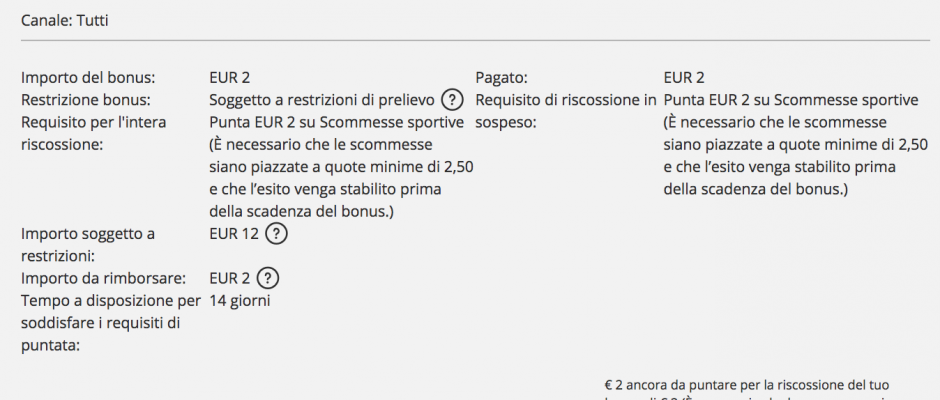Click right column Punta EUR 2 requirement text
Image resolution: width=940 pixels, height=400 pixels.
tap(796, 145)
